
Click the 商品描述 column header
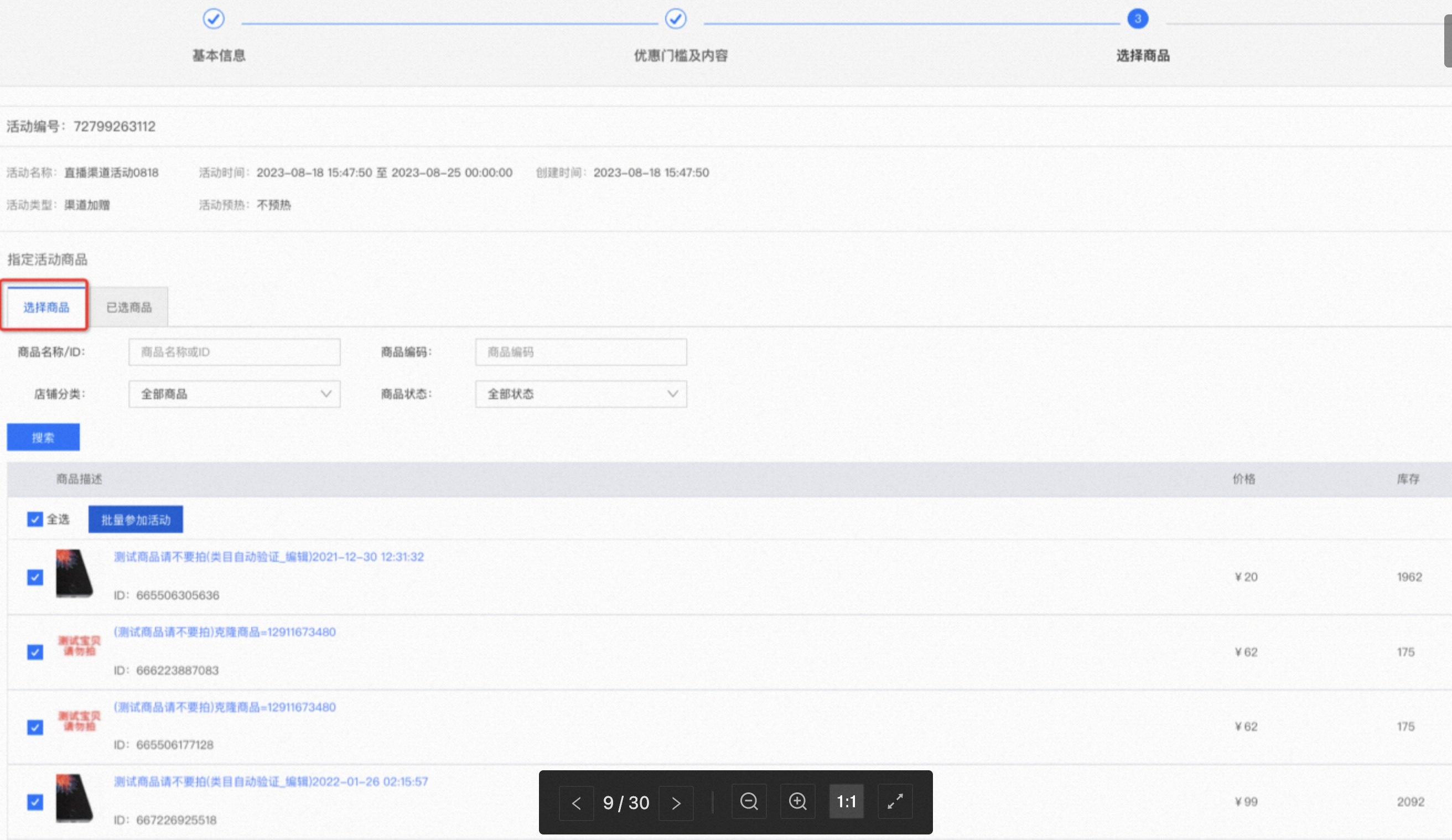(79, 479)
